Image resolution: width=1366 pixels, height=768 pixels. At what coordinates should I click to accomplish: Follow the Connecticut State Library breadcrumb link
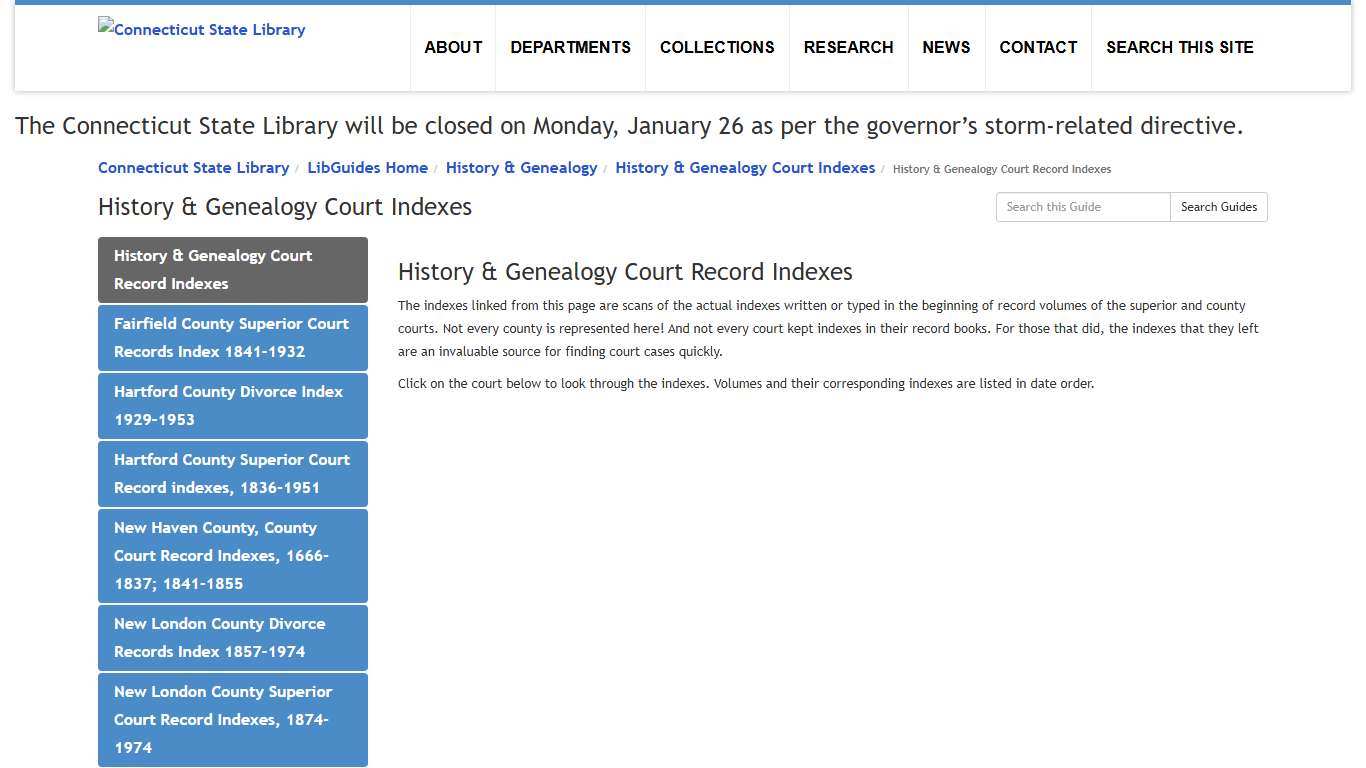193,167
